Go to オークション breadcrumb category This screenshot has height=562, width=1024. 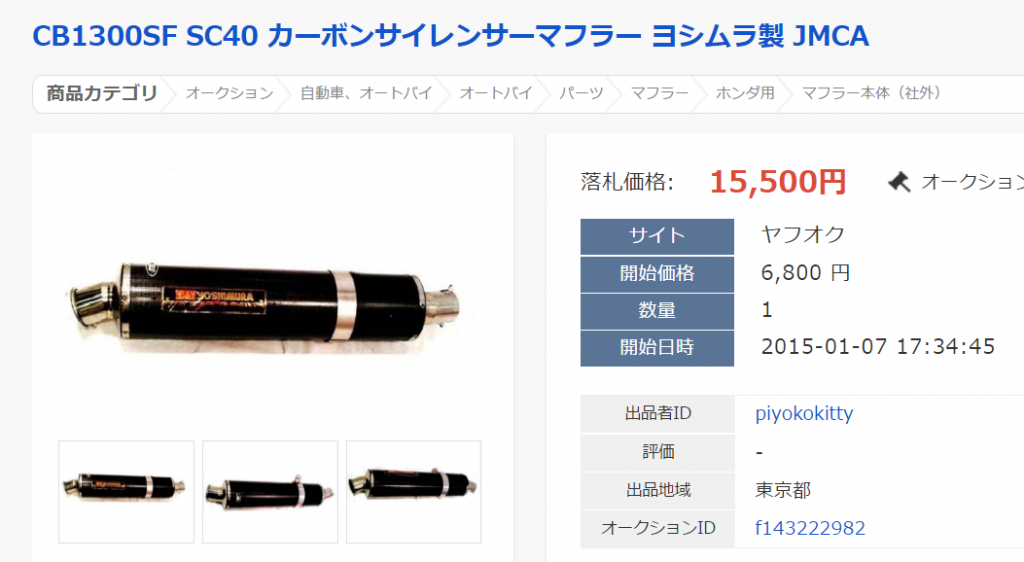(229, 93)
